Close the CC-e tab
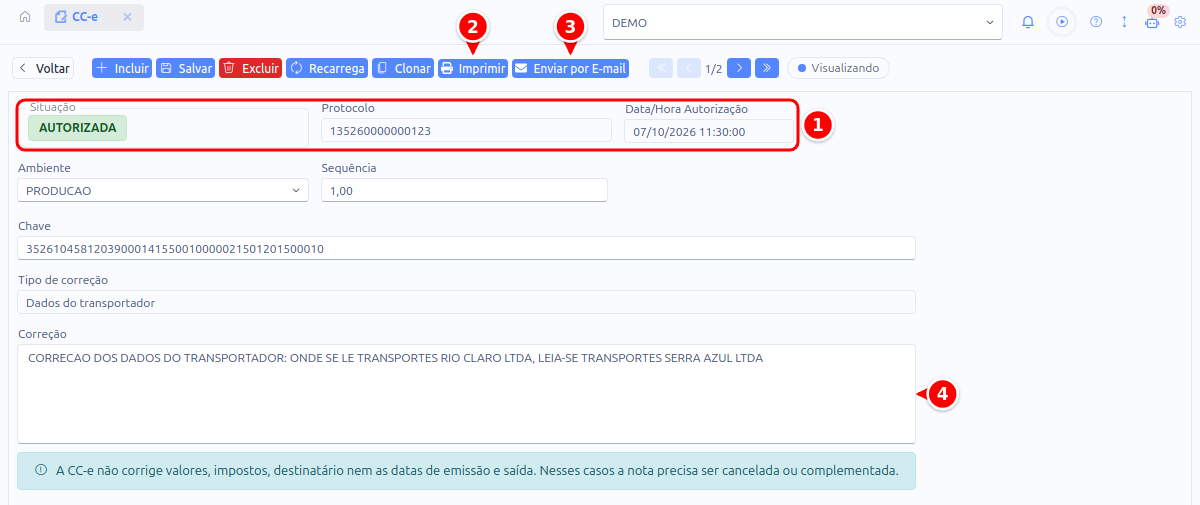The image size is (1200, 505). point(127,17)
